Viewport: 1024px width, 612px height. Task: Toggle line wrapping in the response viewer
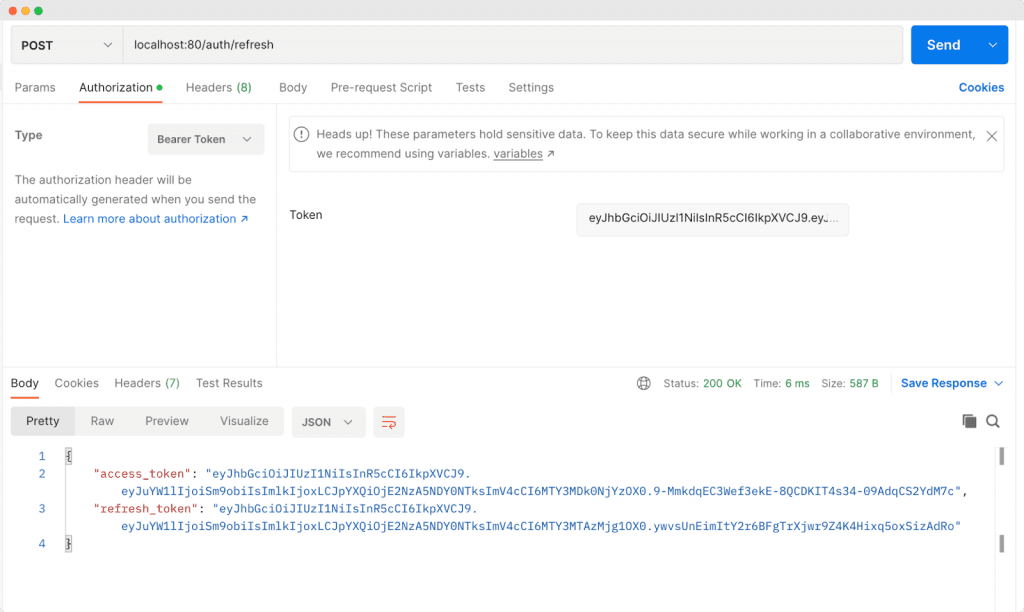click(x=388, y=421)
